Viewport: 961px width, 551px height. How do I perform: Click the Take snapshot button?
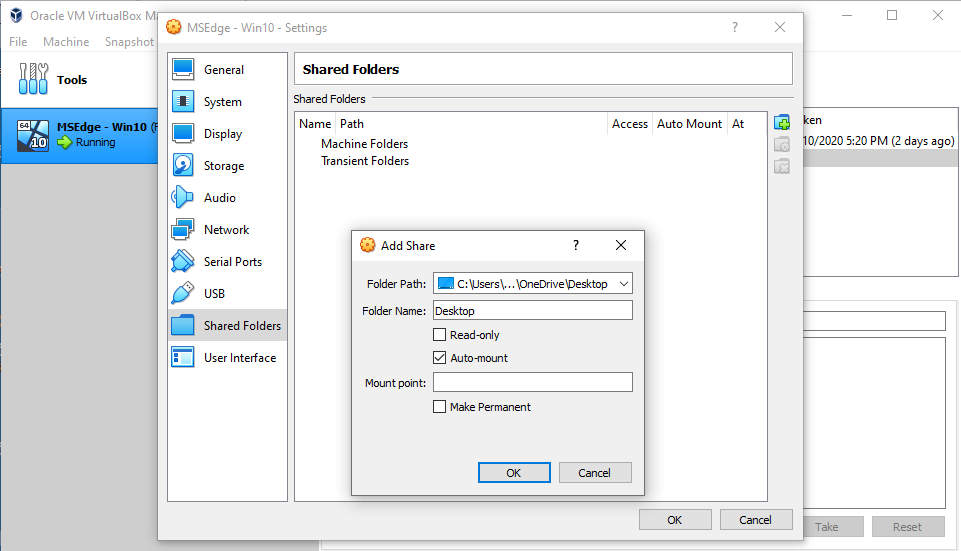coord(834,527)
